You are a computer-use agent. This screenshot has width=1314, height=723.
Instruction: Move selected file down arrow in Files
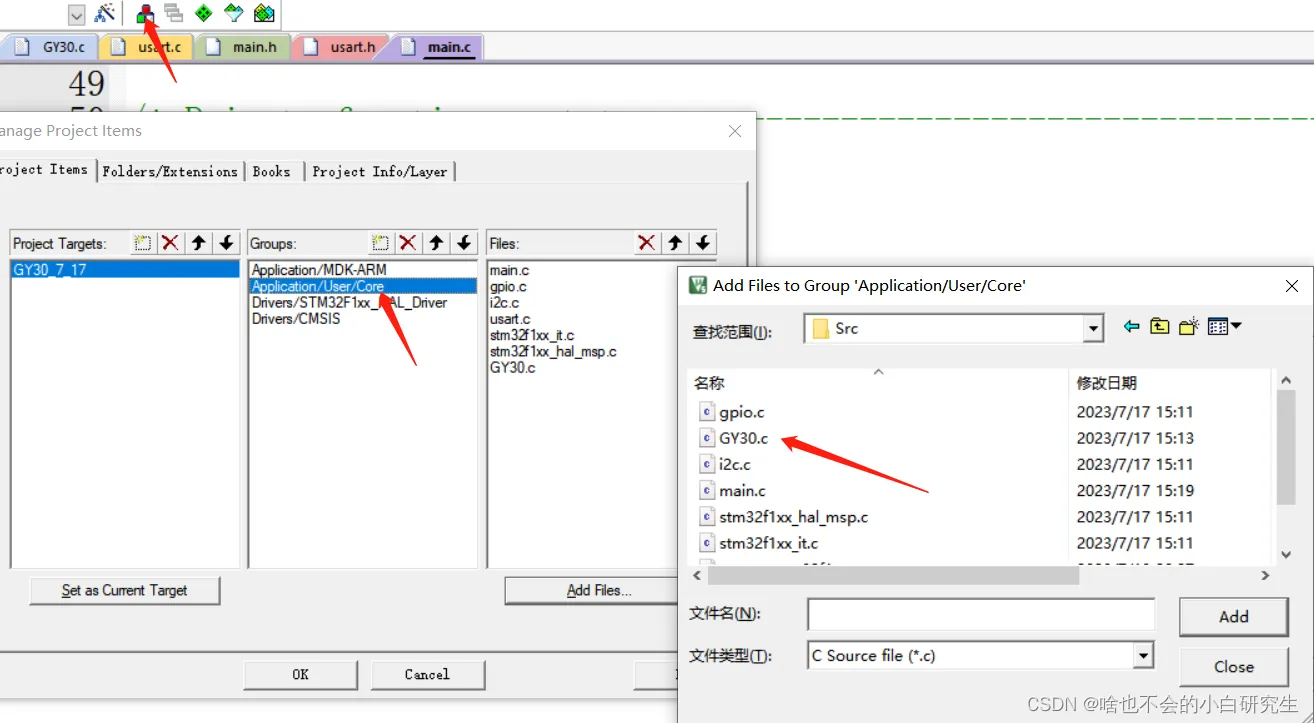703,243
